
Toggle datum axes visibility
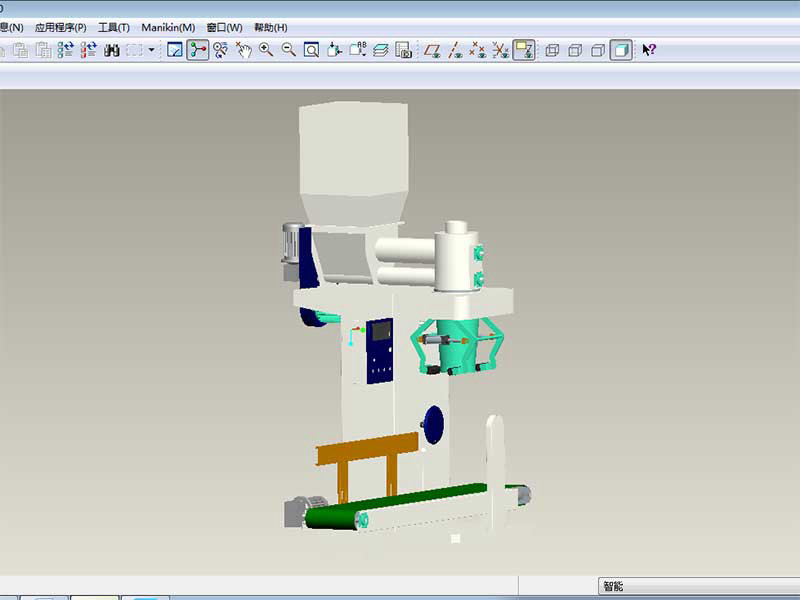pos(455,50)
